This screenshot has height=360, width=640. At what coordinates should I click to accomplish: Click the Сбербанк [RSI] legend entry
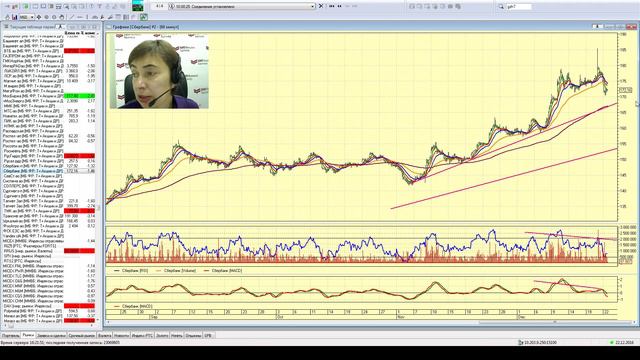click(x=131, y=271)
